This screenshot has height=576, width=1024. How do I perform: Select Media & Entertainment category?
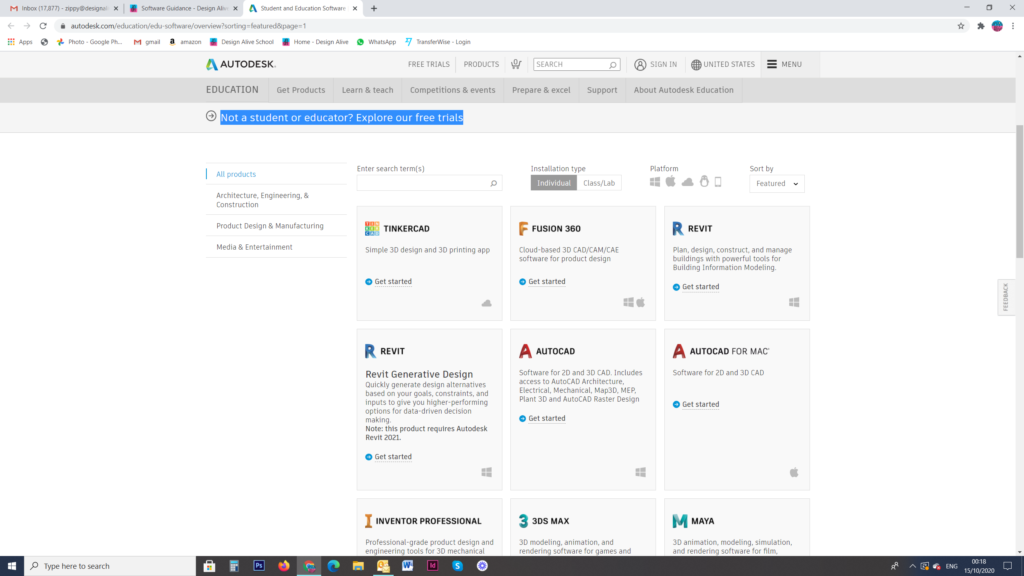coord(254,247)
